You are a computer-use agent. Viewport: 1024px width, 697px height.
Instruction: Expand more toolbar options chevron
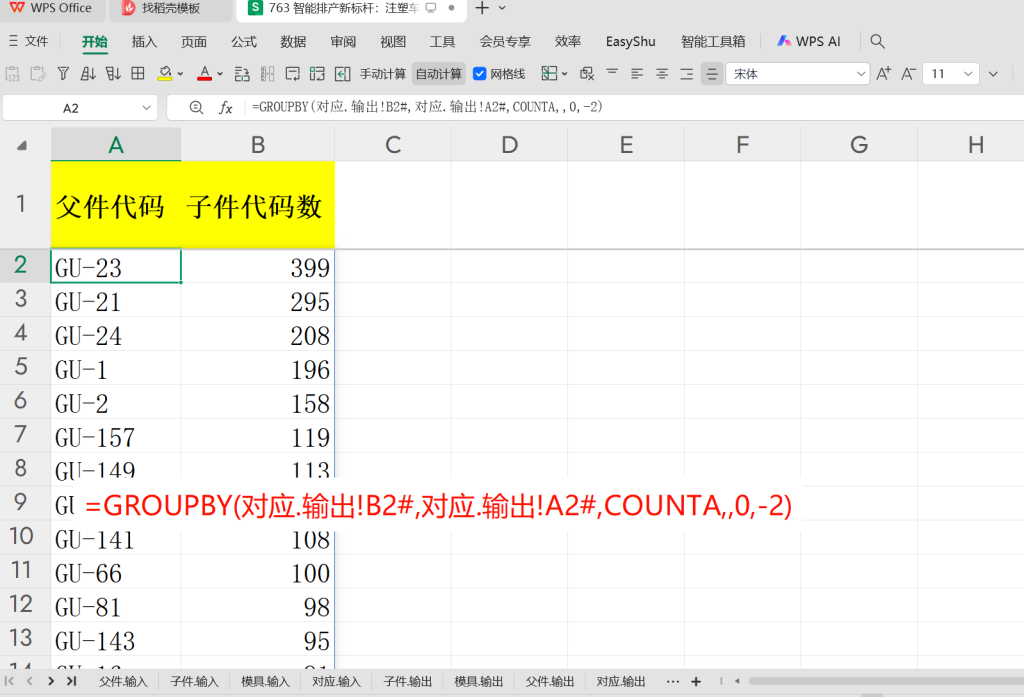993,74
